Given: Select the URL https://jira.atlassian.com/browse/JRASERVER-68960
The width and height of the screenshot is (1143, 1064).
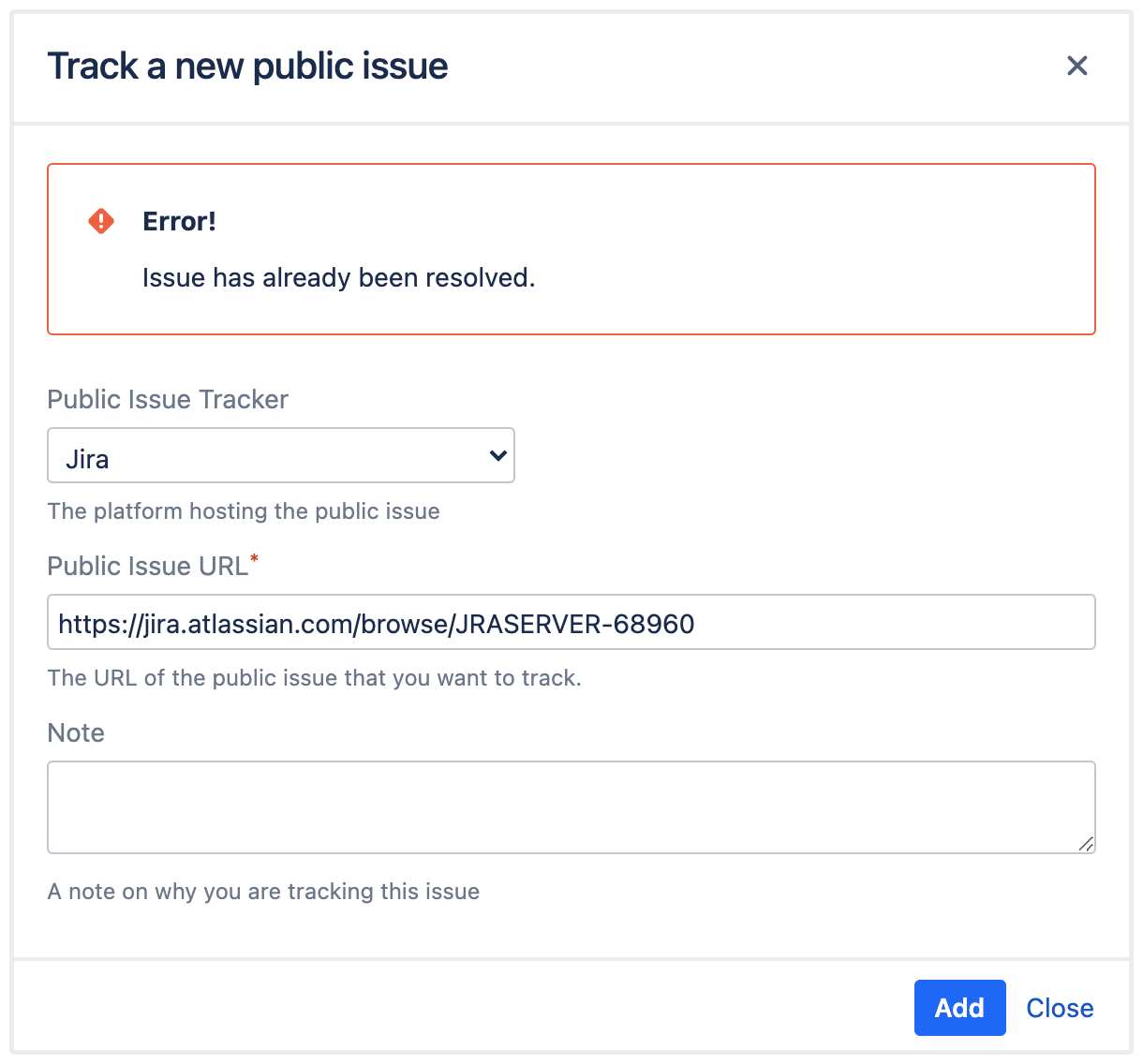Looking at the screenshot, I should 376,624.
